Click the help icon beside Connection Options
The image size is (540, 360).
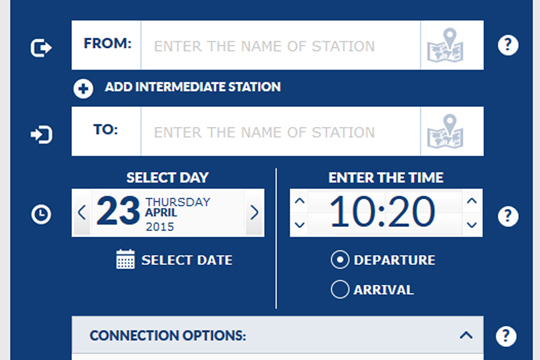[x=506, y=336]
